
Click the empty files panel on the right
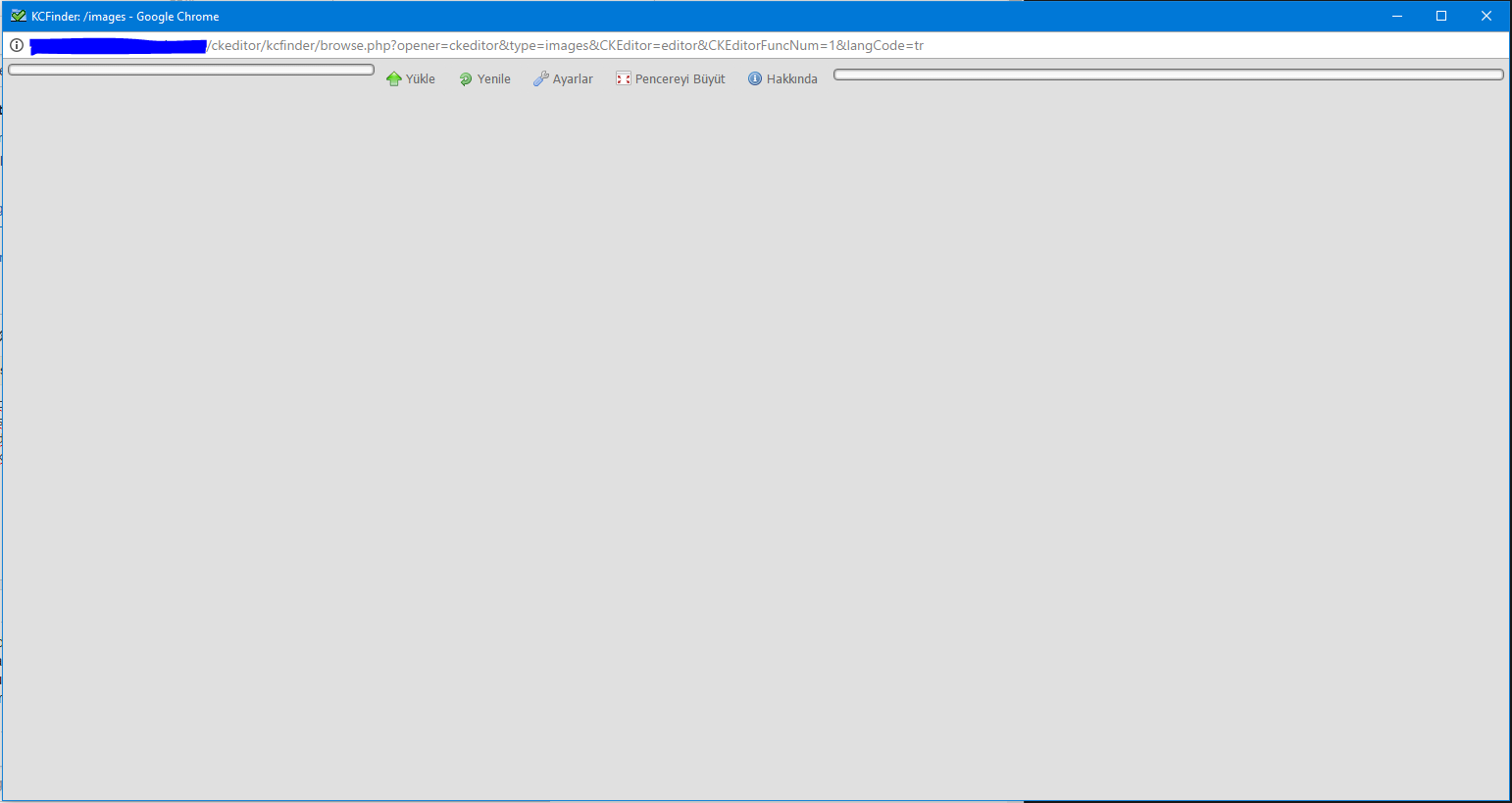(x=1168, y=75)
